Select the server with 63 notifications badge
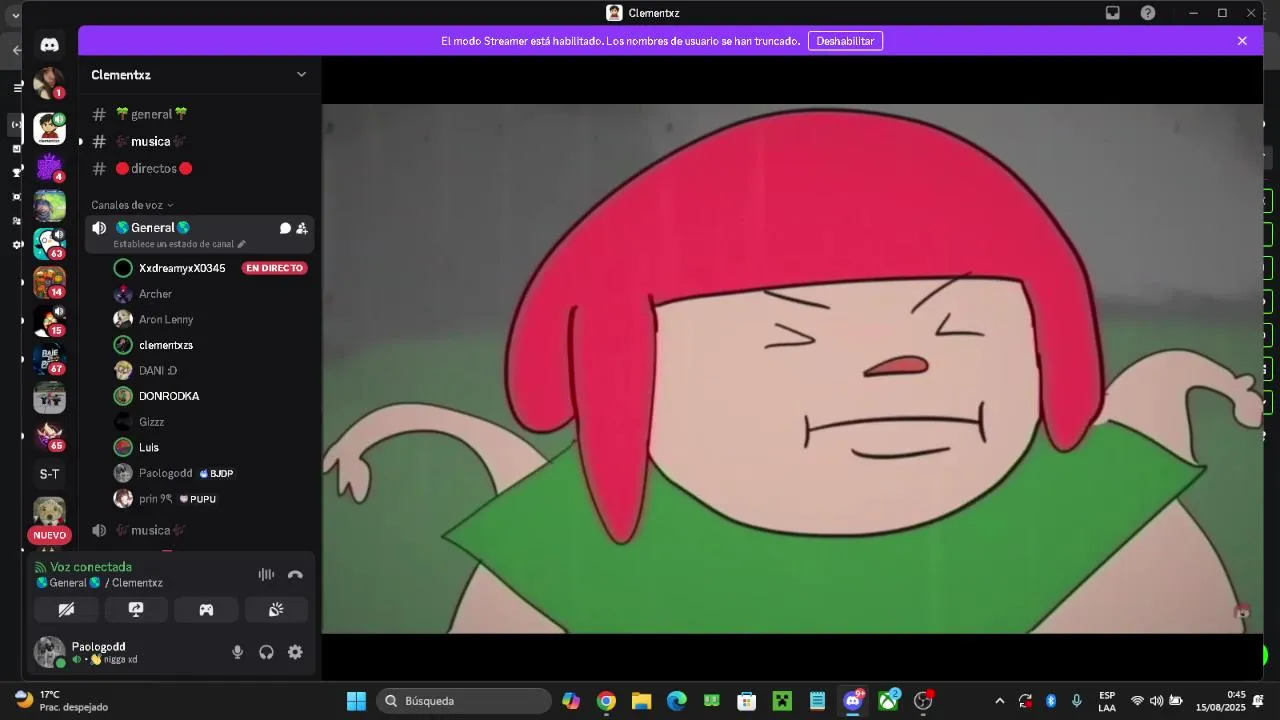 point(49,244)
